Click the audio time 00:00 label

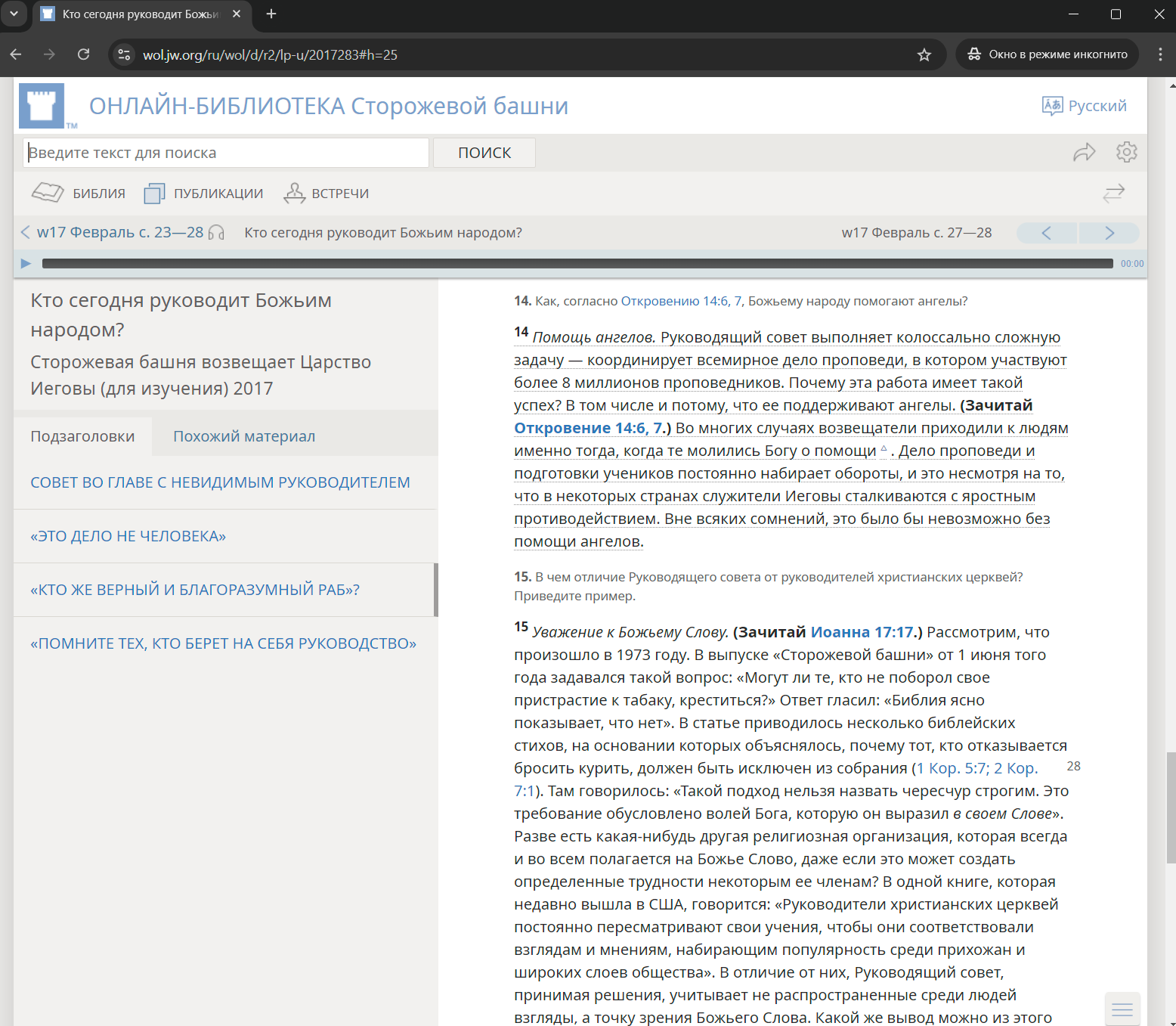pyautogui.click(x=1131, y=264)
